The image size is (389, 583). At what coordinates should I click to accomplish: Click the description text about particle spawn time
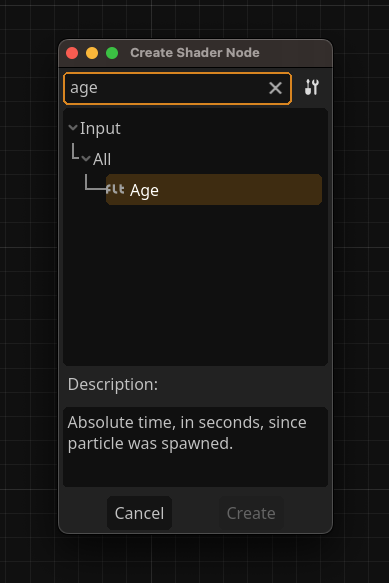tap(187, 433)
